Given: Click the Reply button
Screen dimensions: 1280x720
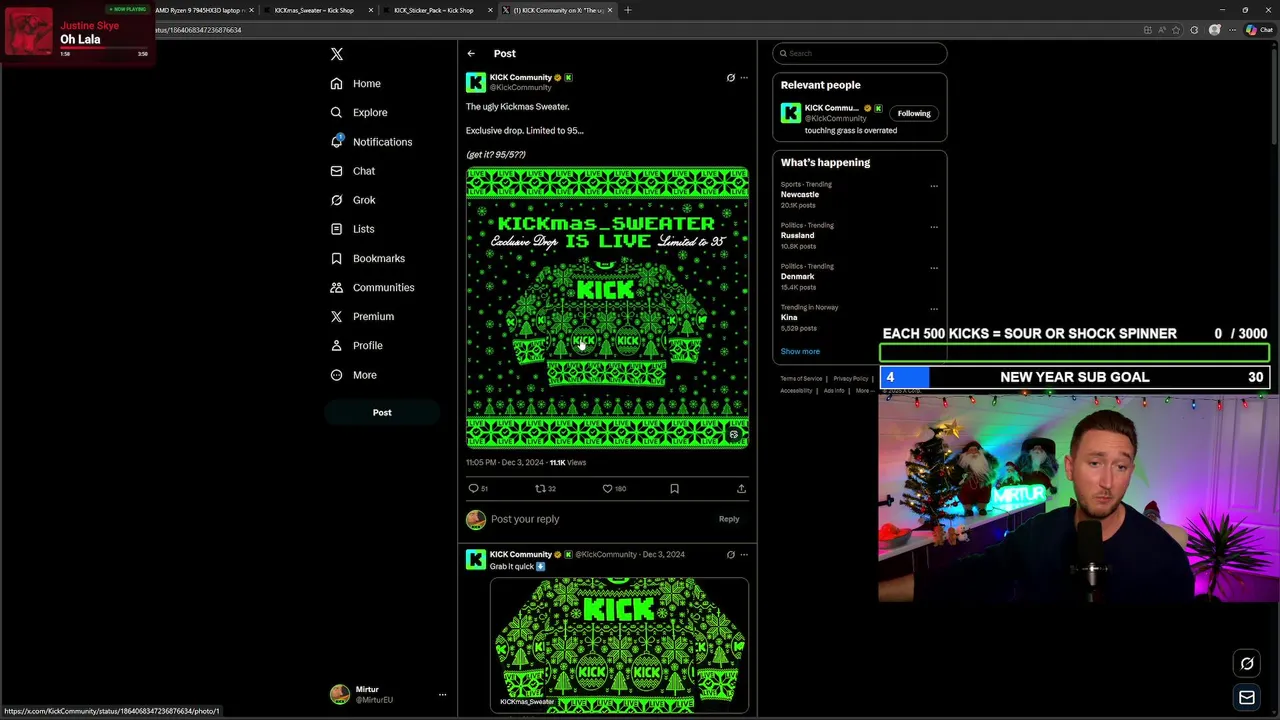Looking at the screenshot, I should pyautogui.click(x=729, y=519).
